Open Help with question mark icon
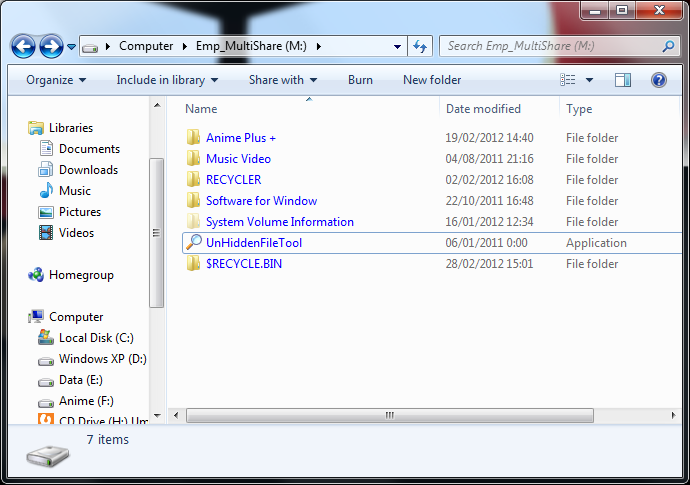The height and width of the screenshot is (485, 690). [x=659, y=80]
